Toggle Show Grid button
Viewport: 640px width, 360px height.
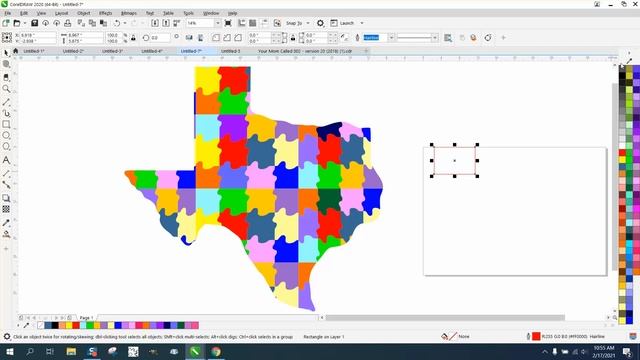point(253,23)
